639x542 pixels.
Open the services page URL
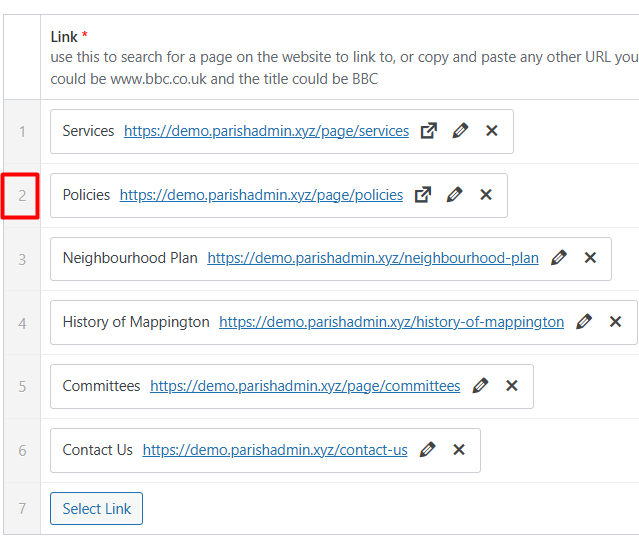tap(267, 131)
